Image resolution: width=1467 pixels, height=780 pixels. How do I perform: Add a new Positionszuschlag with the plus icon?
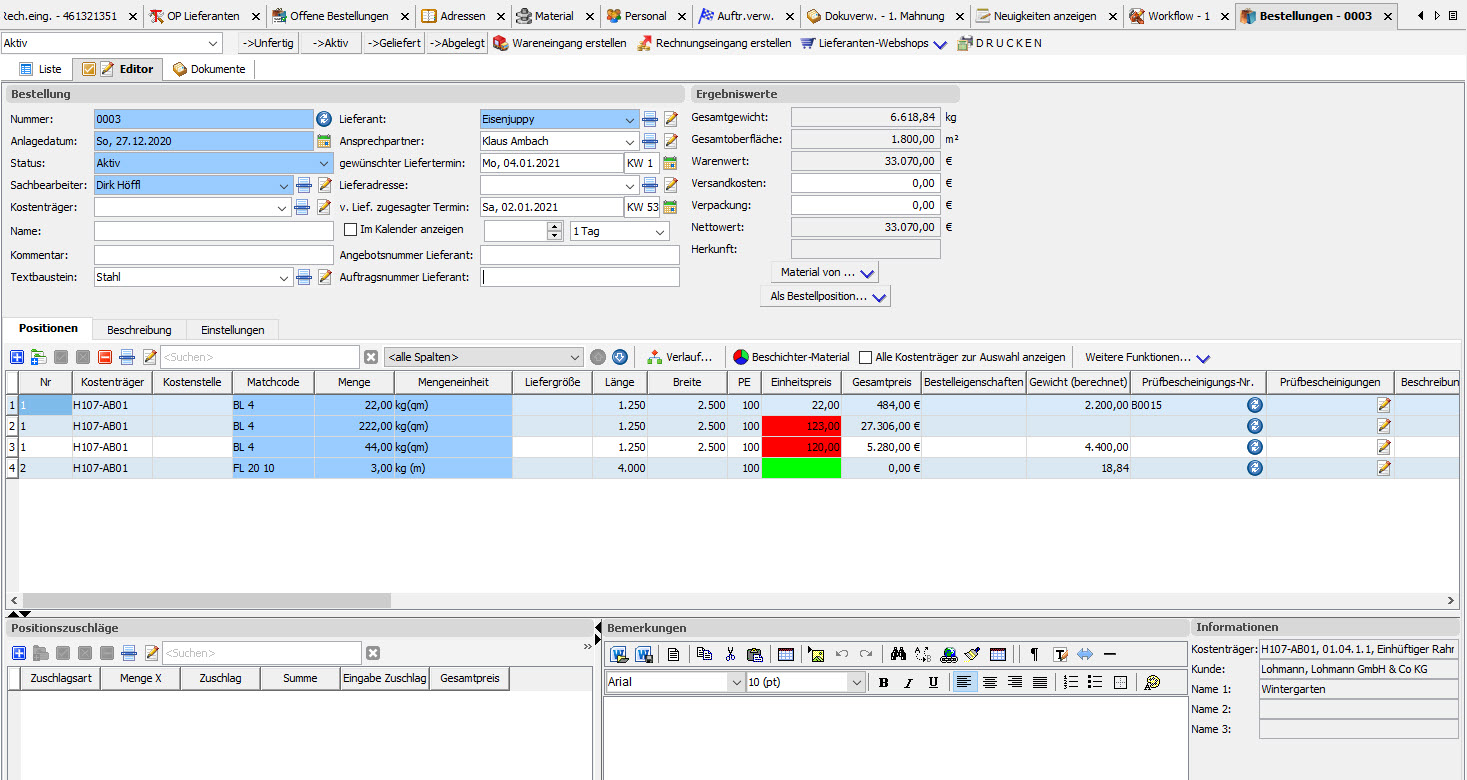[x=17, y=653]
